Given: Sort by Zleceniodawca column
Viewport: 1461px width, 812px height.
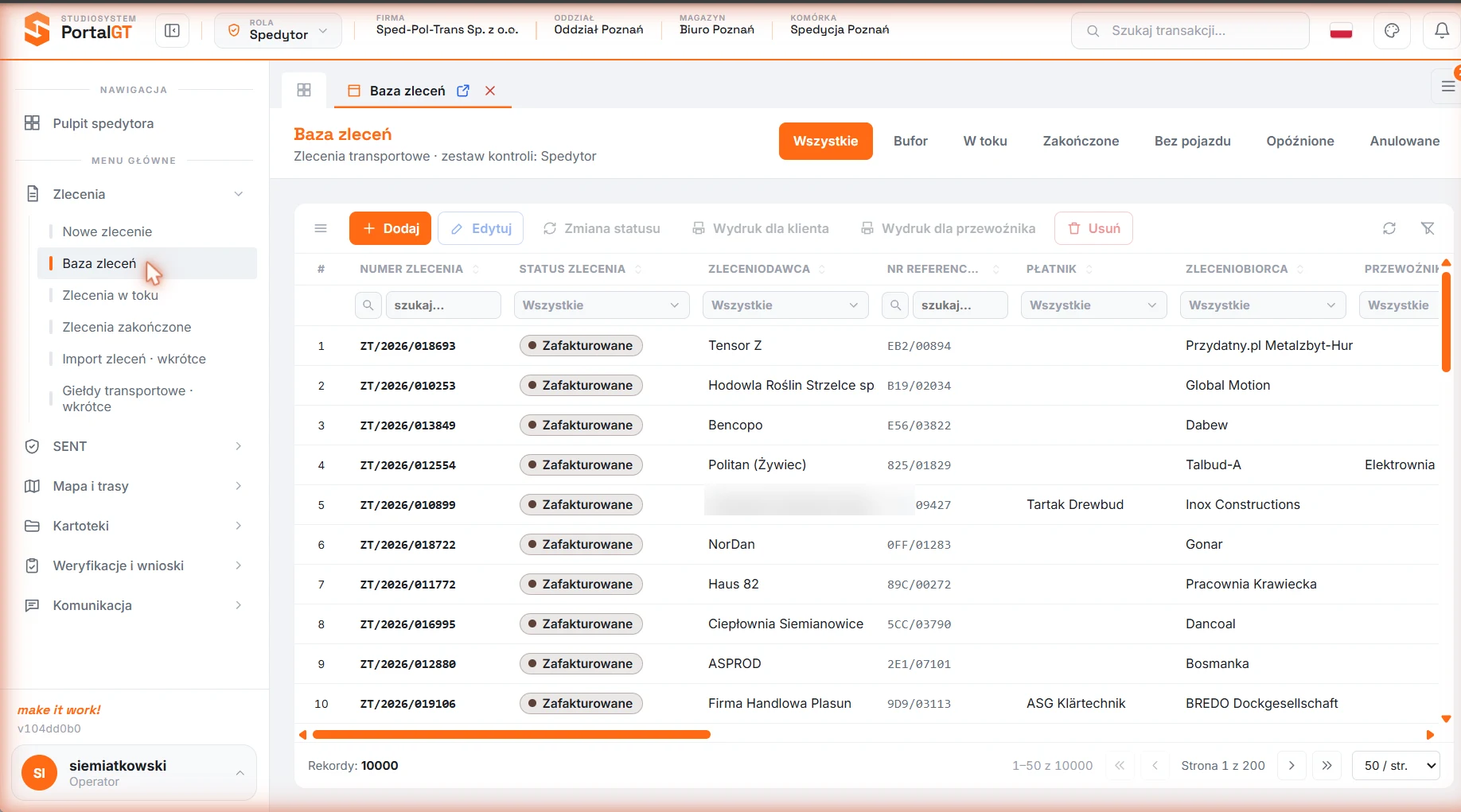Looking at the screenshot, I should tap(822, 270).
